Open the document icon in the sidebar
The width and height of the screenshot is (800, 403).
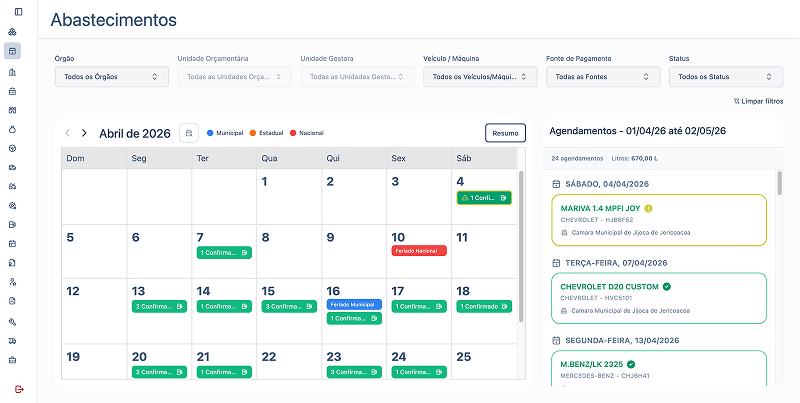(12, 301)
